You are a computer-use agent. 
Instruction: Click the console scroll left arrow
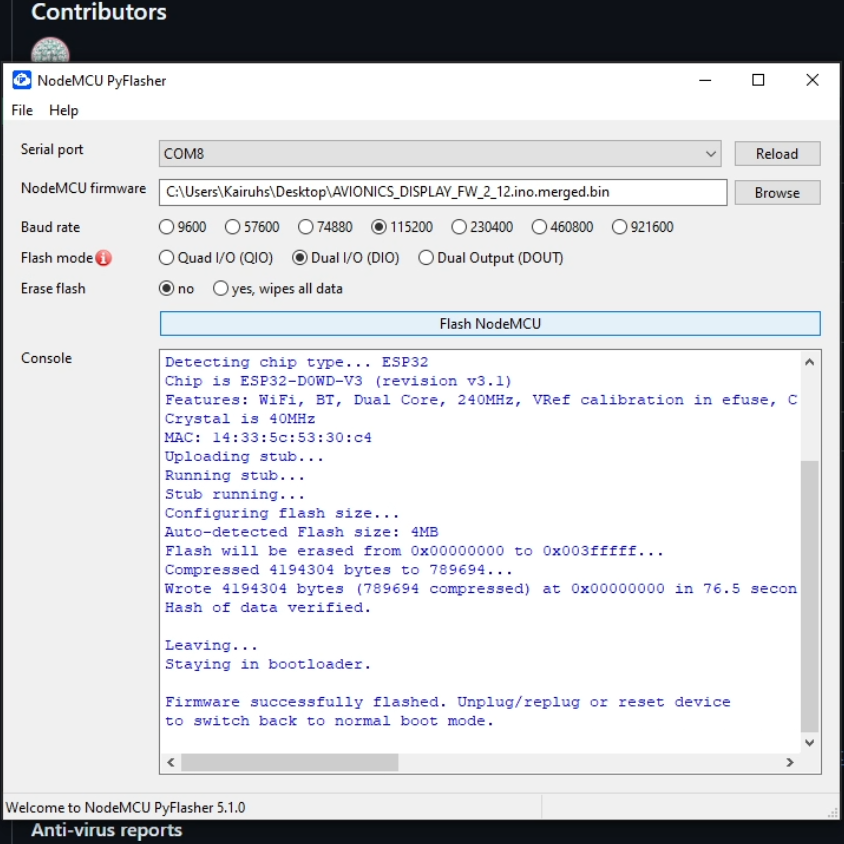tap(171, 762)
